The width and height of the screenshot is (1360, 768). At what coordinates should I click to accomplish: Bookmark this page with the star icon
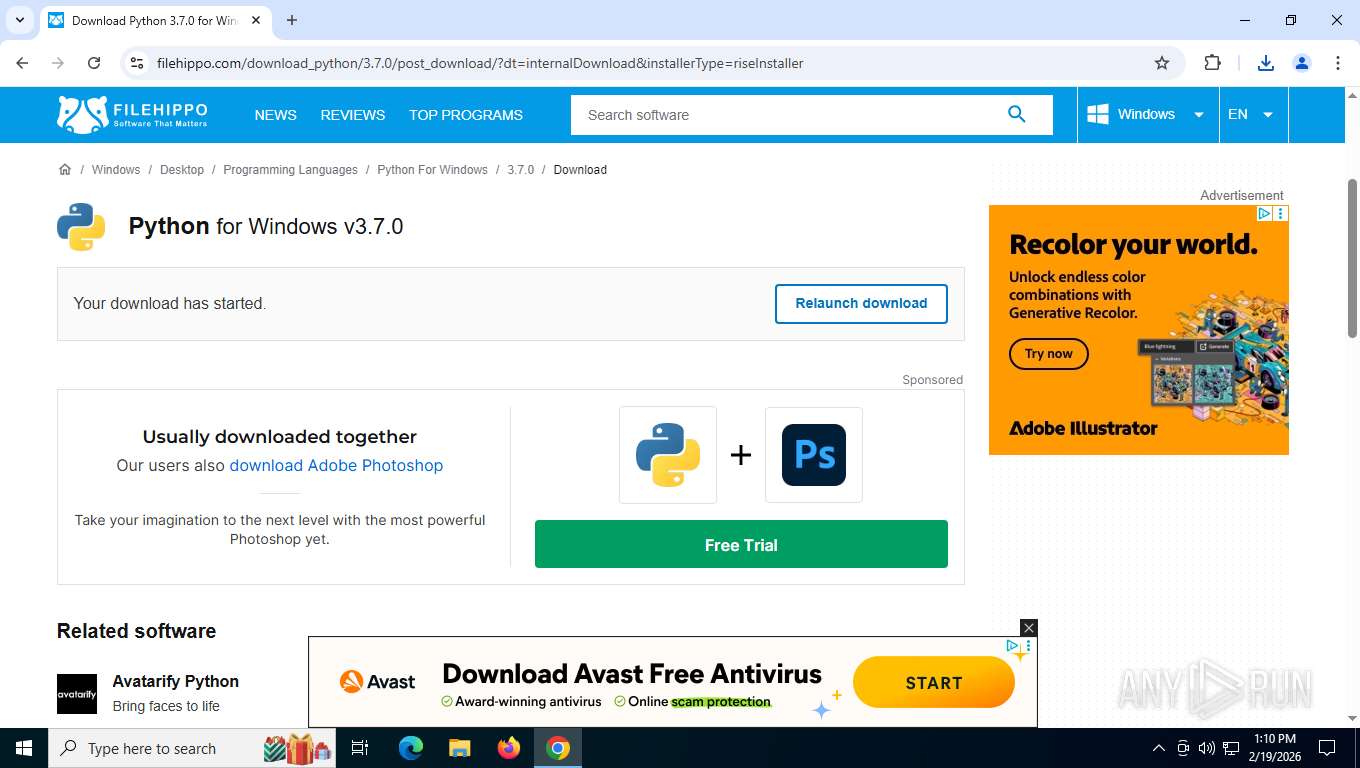tap(1162, 63)
